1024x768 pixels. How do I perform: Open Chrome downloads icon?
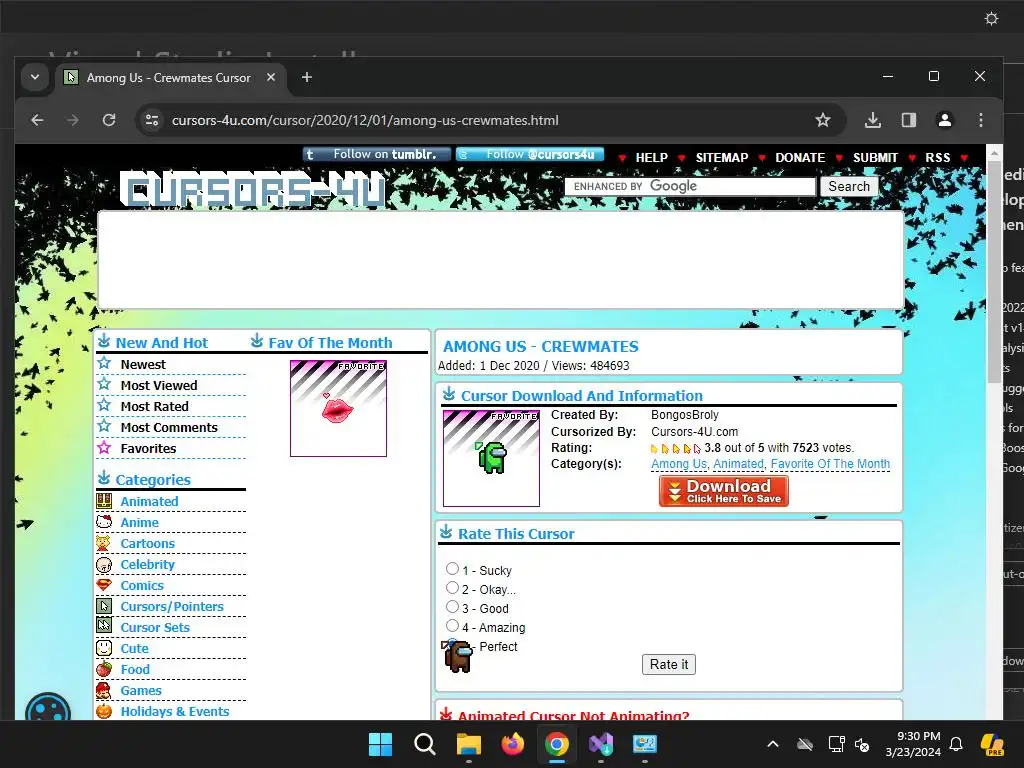click(872, 120)
